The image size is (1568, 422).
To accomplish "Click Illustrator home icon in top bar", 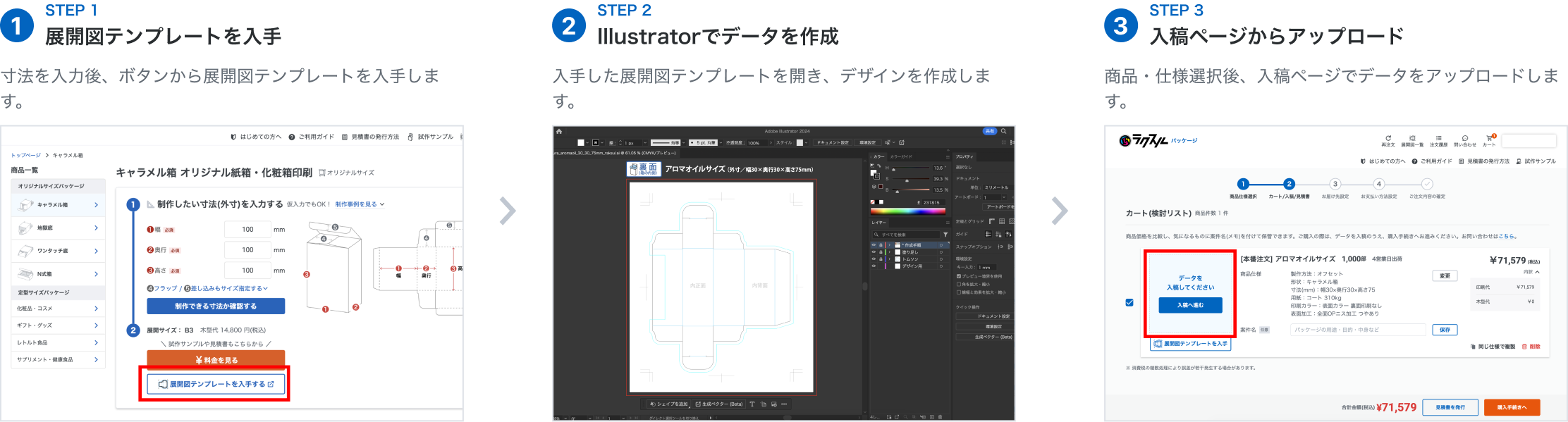I will [x=559, y=132].
